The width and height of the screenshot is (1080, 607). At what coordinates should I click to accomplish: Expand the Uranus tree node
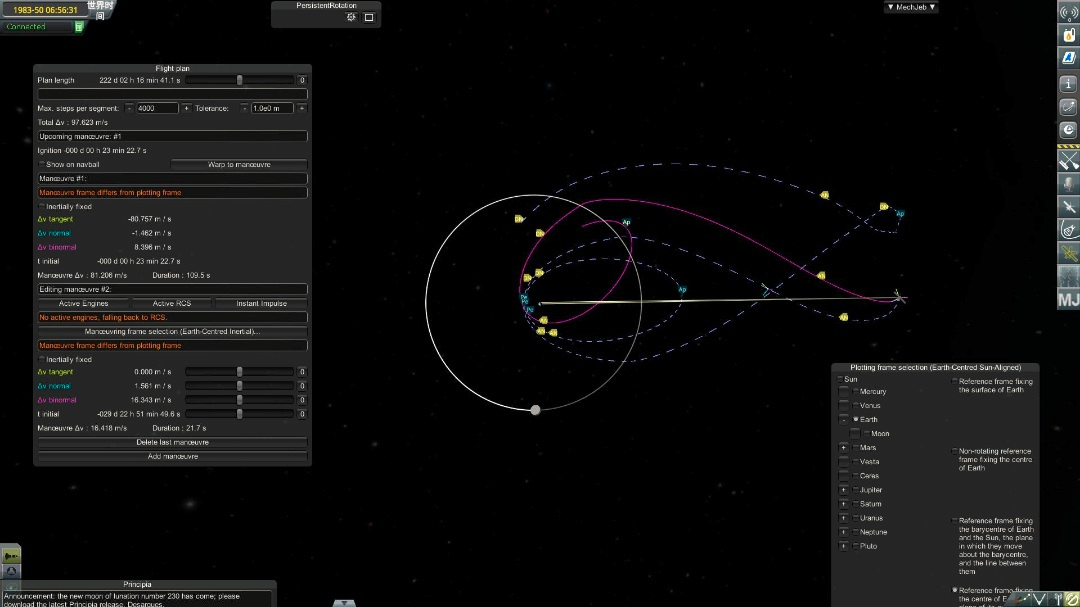(x=844, y=518)
